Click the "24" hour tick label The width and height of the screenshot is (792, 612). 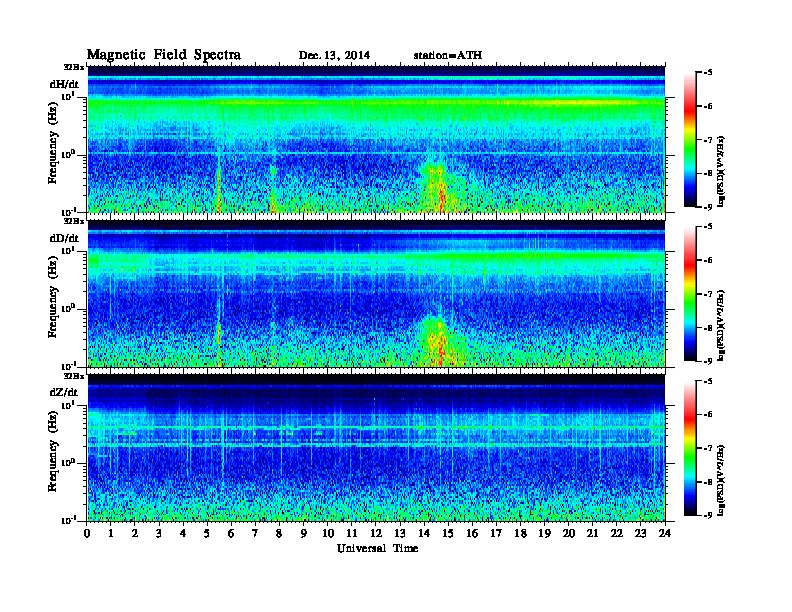(x=665, y=534)
